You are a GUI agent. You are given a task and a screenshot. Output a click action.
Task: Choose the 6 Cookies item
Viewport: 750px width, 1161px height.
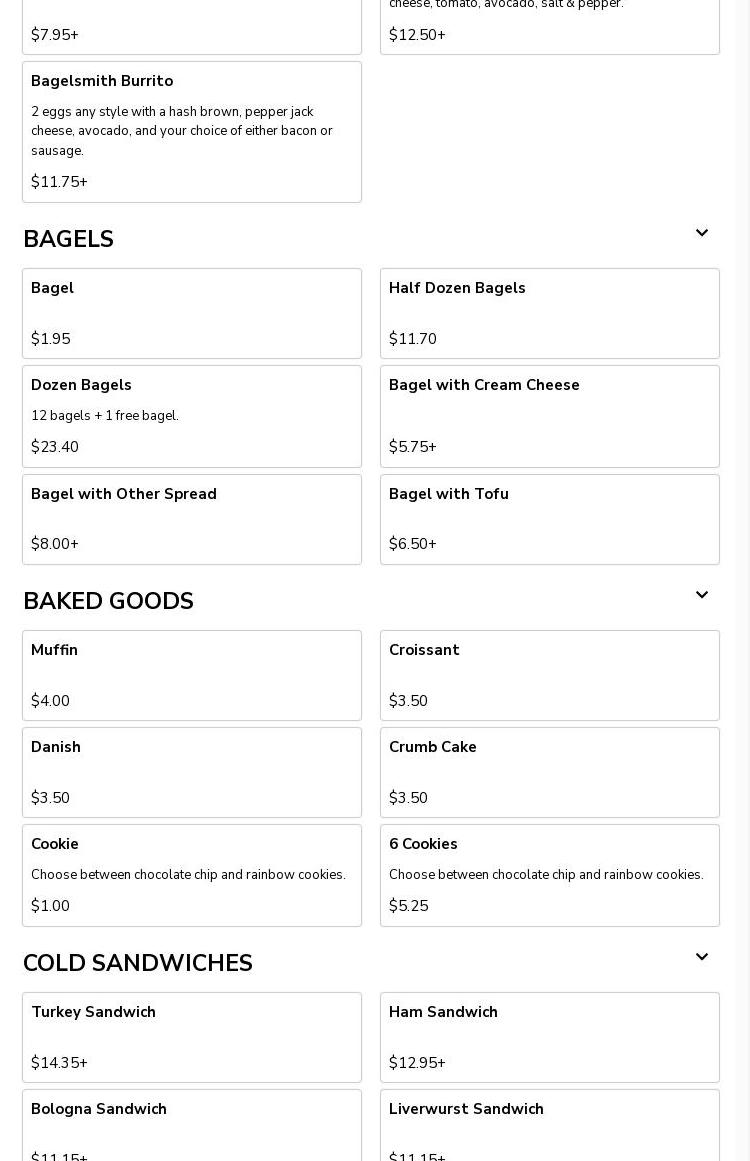pos(549,875)
